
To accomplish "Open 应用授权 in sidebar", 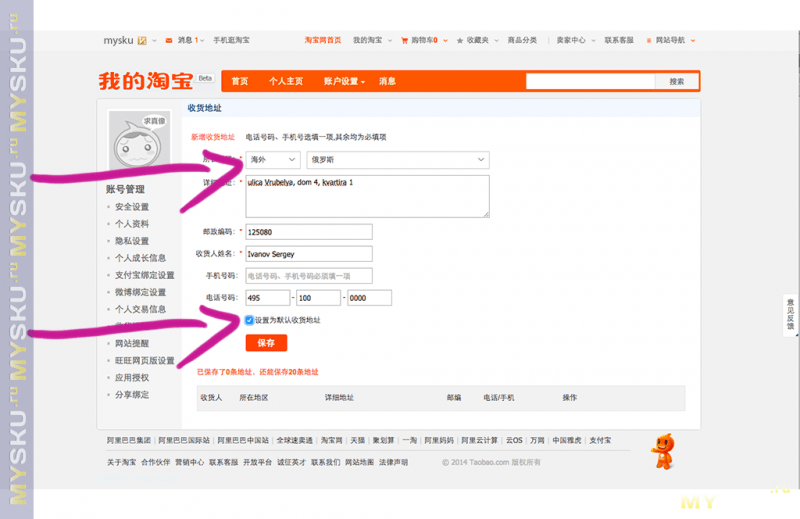I will pos(132,378).
